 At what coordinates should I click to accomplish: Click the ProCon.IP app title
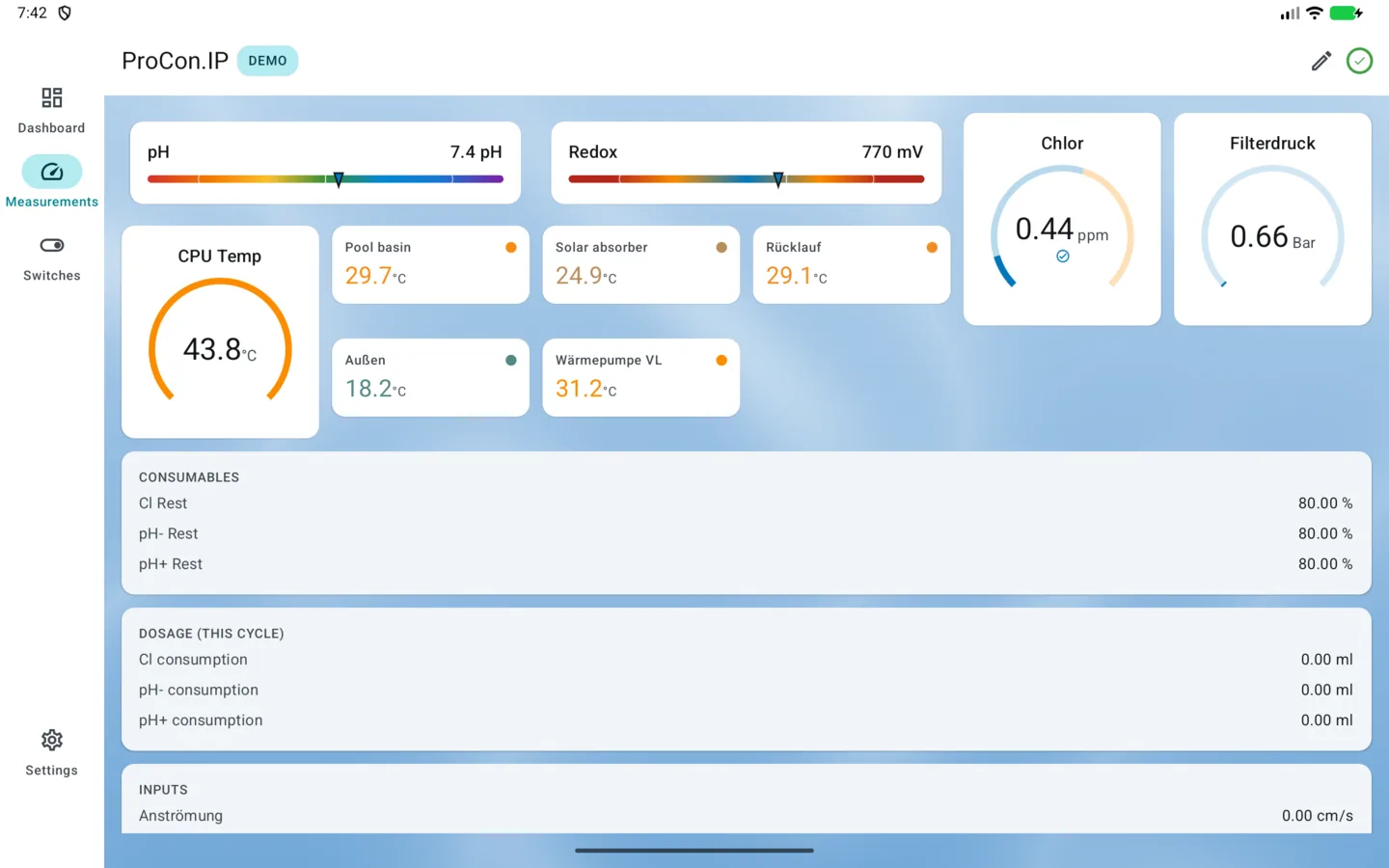tap(175, 61)
